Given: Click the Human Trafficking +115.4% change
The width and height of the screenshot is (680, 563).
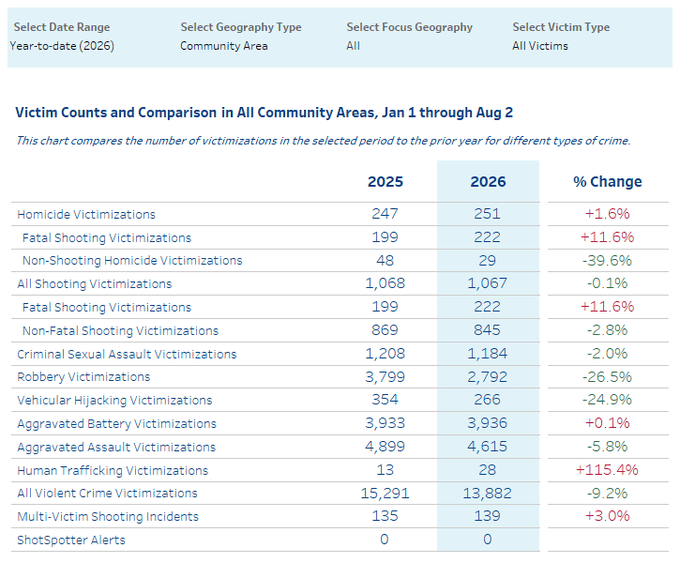Looking at the screenshot, I should [x=607, y=470].
